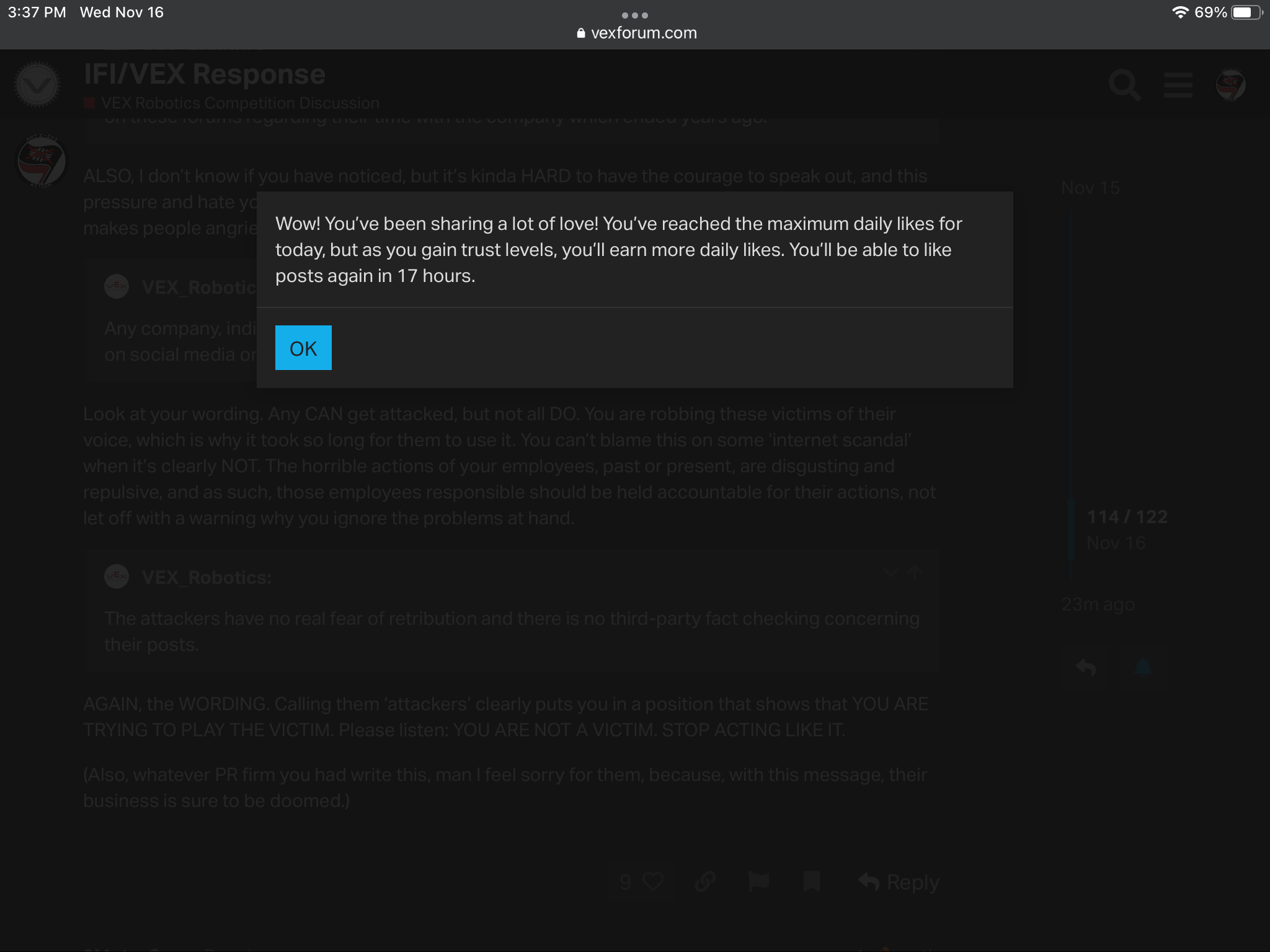Copy the post link via chain icon
This screenshot has width=1270, height=952.
point(705,881)
